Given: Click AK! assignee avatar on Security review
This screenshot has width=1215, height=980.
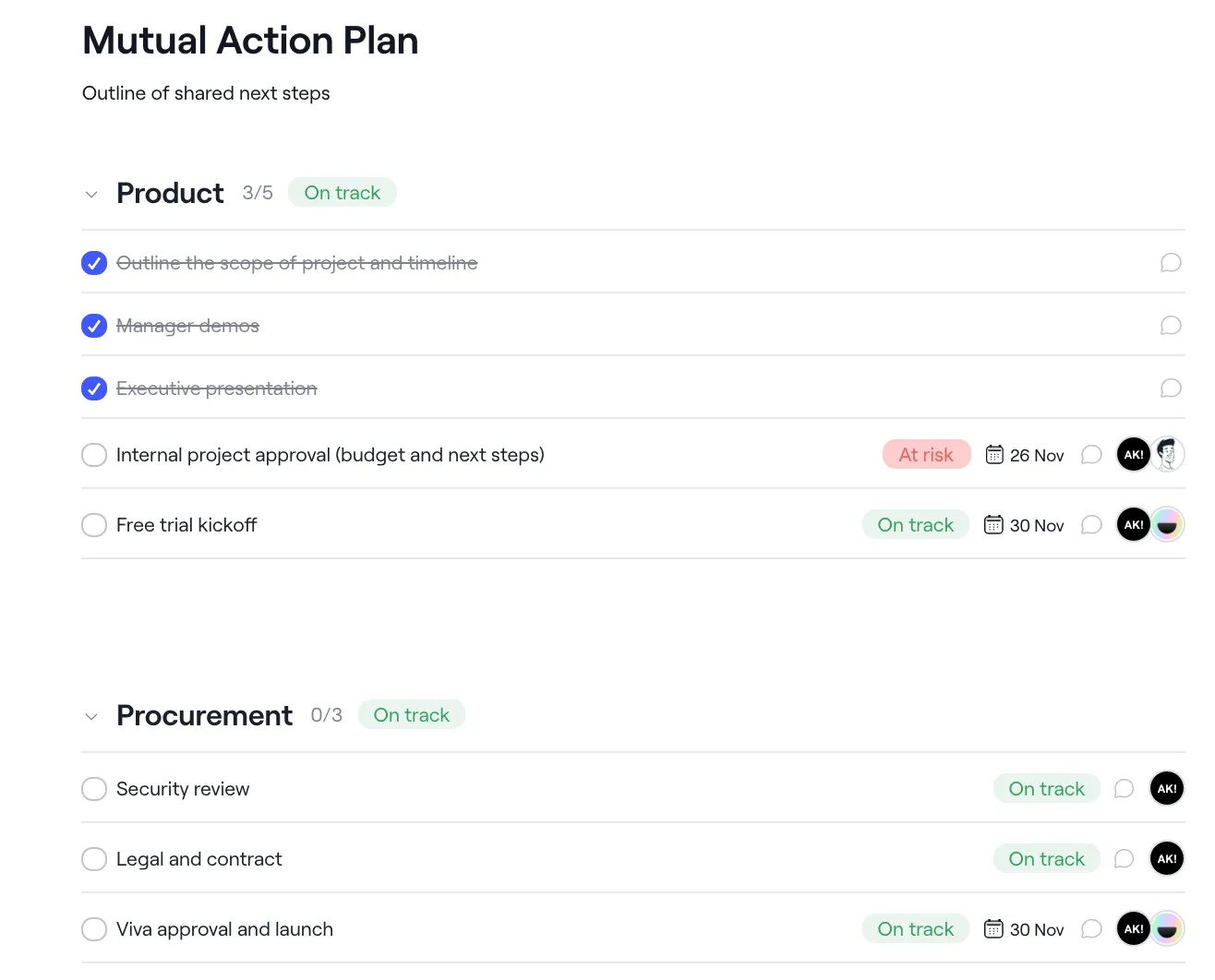Looking at the screenshot, I should 1166,789.
